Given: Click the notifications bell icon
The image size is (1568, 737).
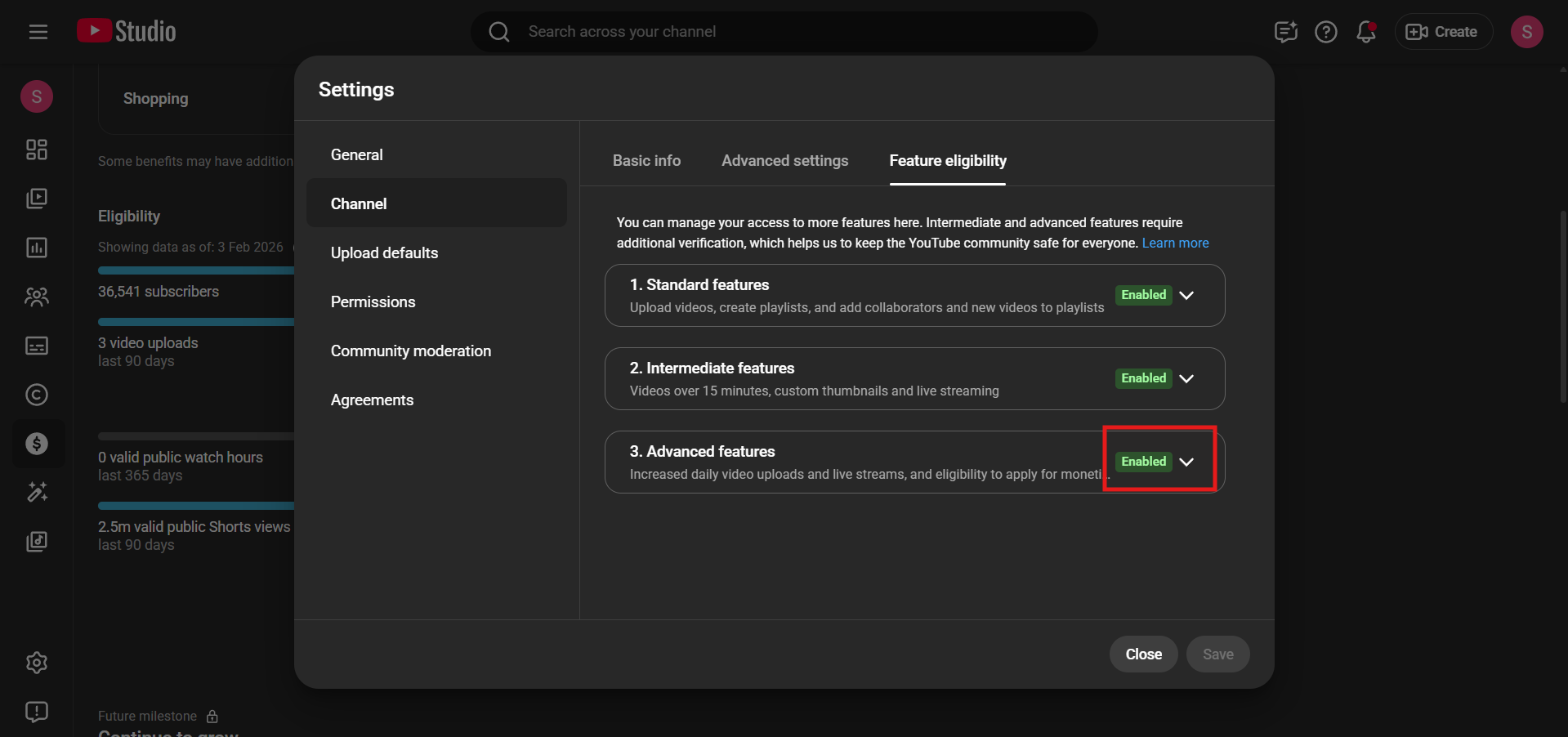Looking at the screenshot, I should coord(1365,32).
